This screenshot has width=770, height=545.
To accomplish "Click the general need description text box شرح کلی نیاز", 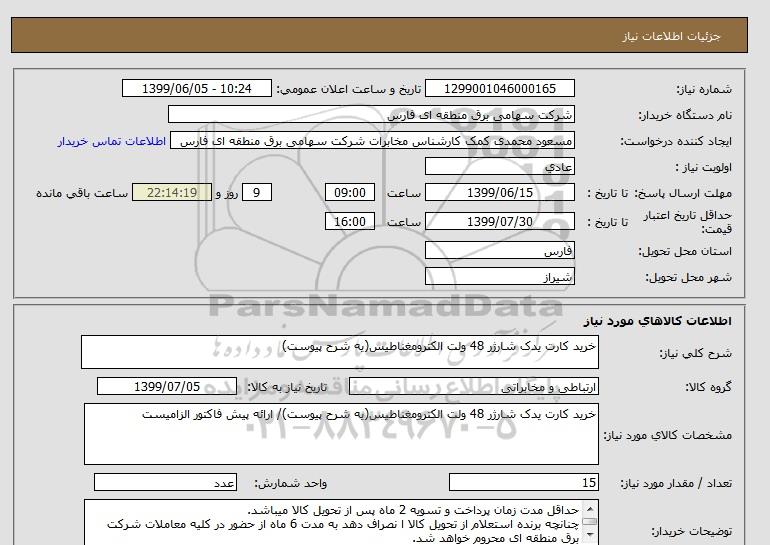I will click(340, 352).
